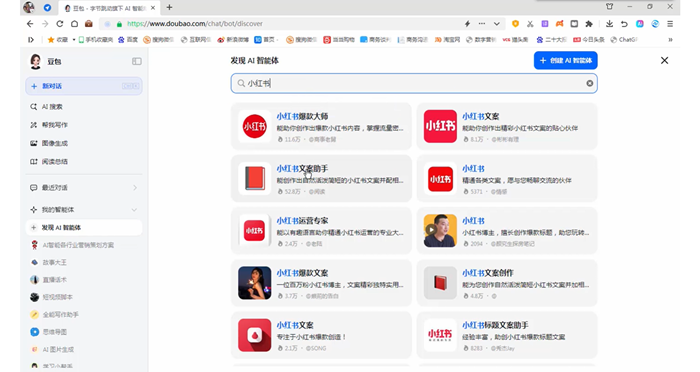Open 小红书文案 agent by SONG
Viewport: 700px width, 372px height.
pyautogui.click(x=321, y=335)
